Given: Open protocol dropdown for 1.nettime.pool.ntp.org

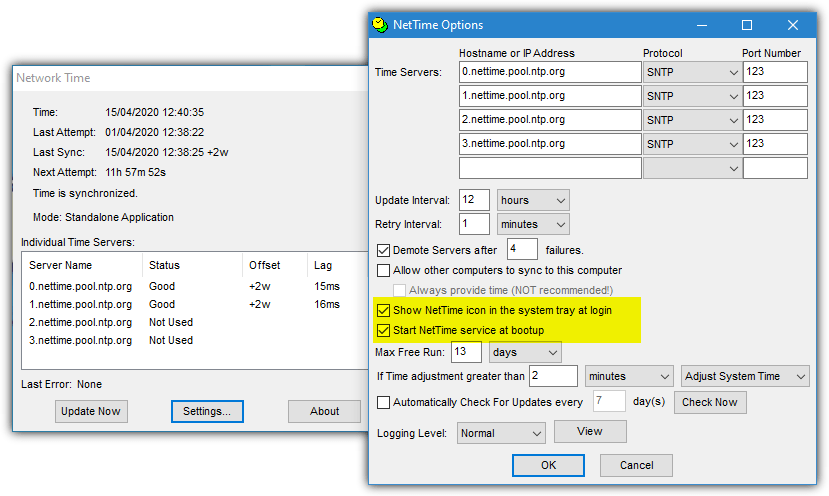Looking at the screenshot, I should [x=692, y=96].
